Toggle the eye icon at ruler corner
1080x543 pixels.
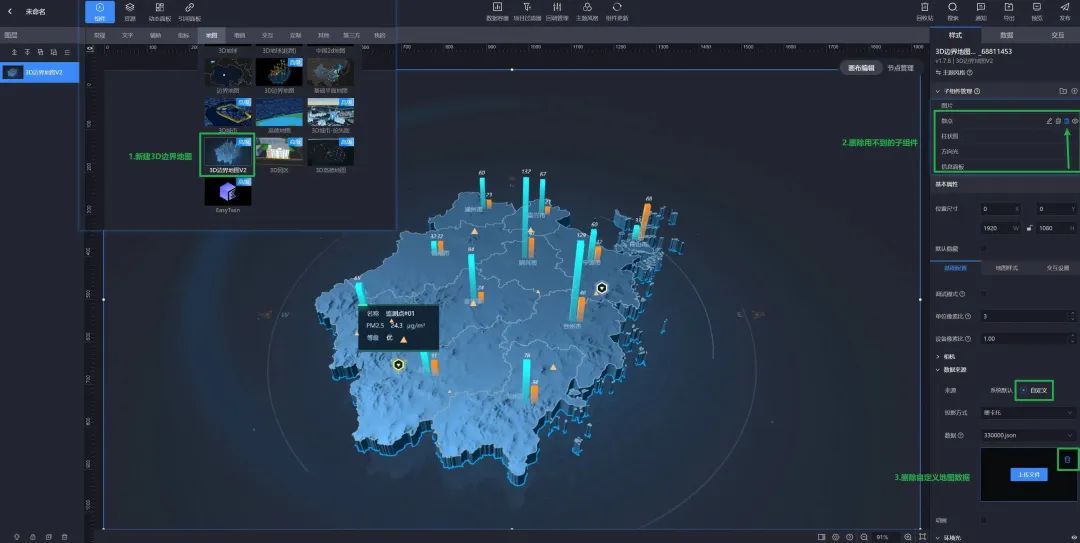coord(90,48)
